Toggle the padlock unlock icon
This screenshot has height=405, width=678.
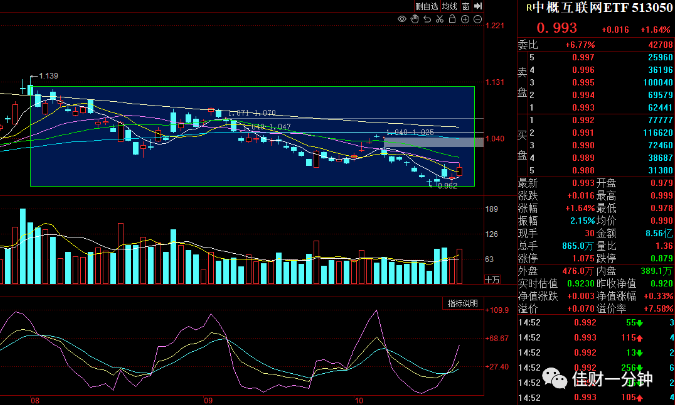[452, 19]
